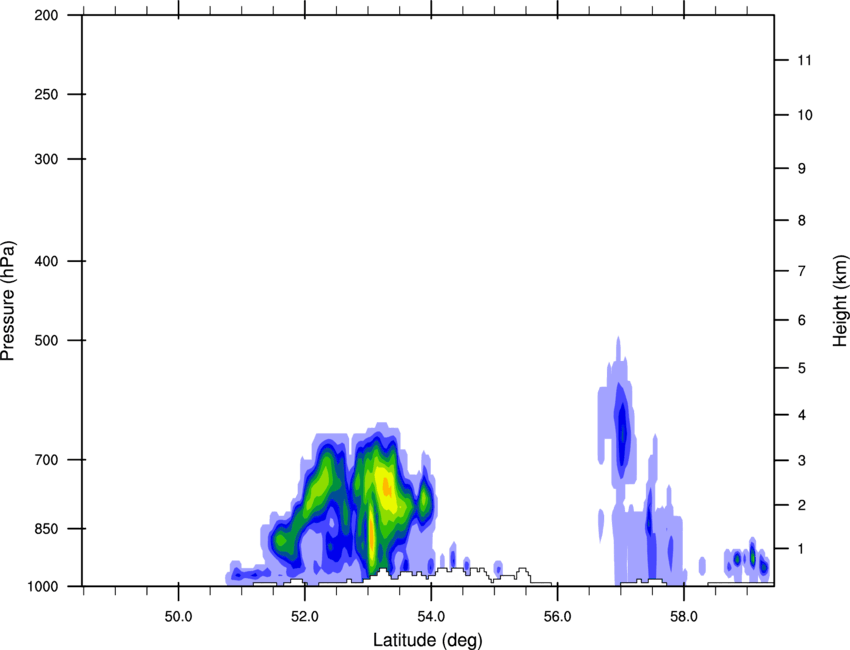This screenshot has height=650, width=850.
Task: Click the 500 pressure tick label
Action: tap(46, 340)
